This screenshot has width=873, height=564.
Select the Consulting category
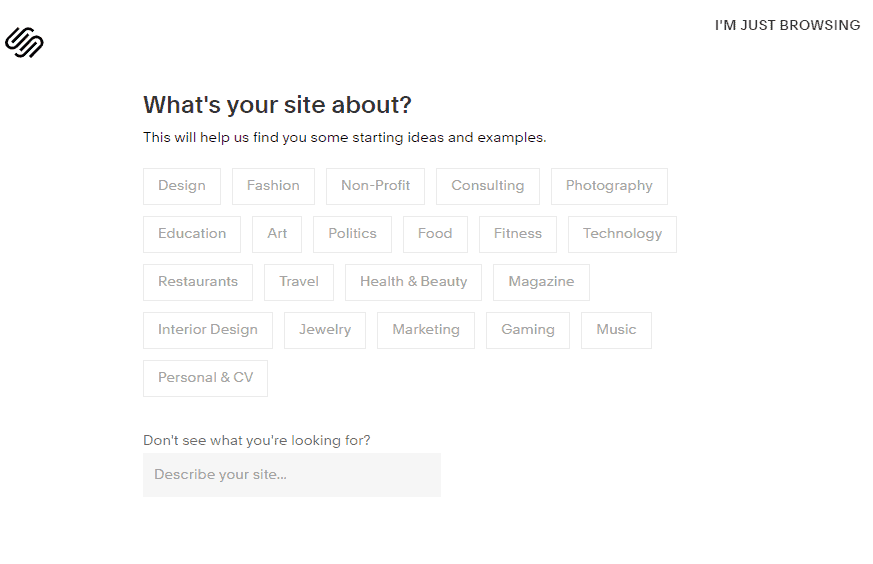(488, 186)
